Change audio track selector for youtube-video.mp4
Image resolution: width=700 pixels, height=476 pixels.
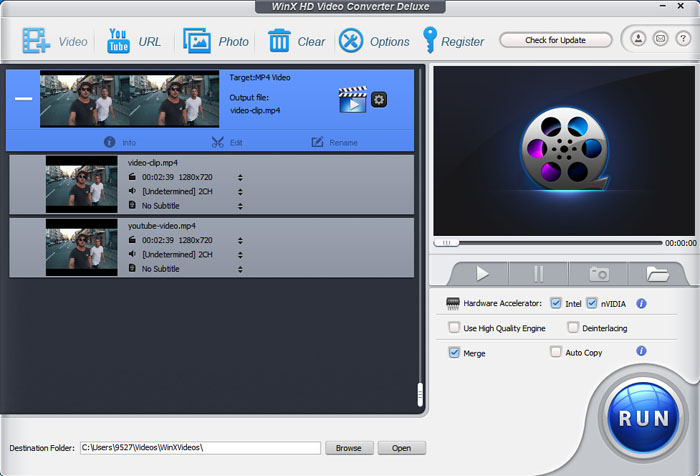point(240,255)
